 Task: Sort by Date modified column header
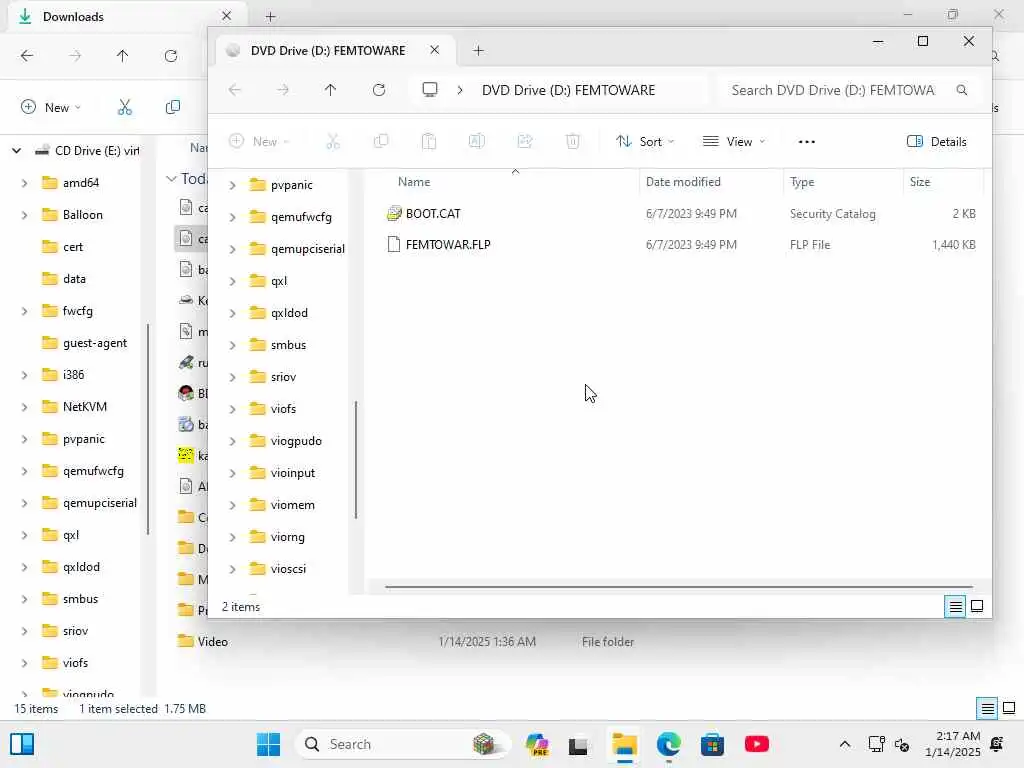click(683, 182)
